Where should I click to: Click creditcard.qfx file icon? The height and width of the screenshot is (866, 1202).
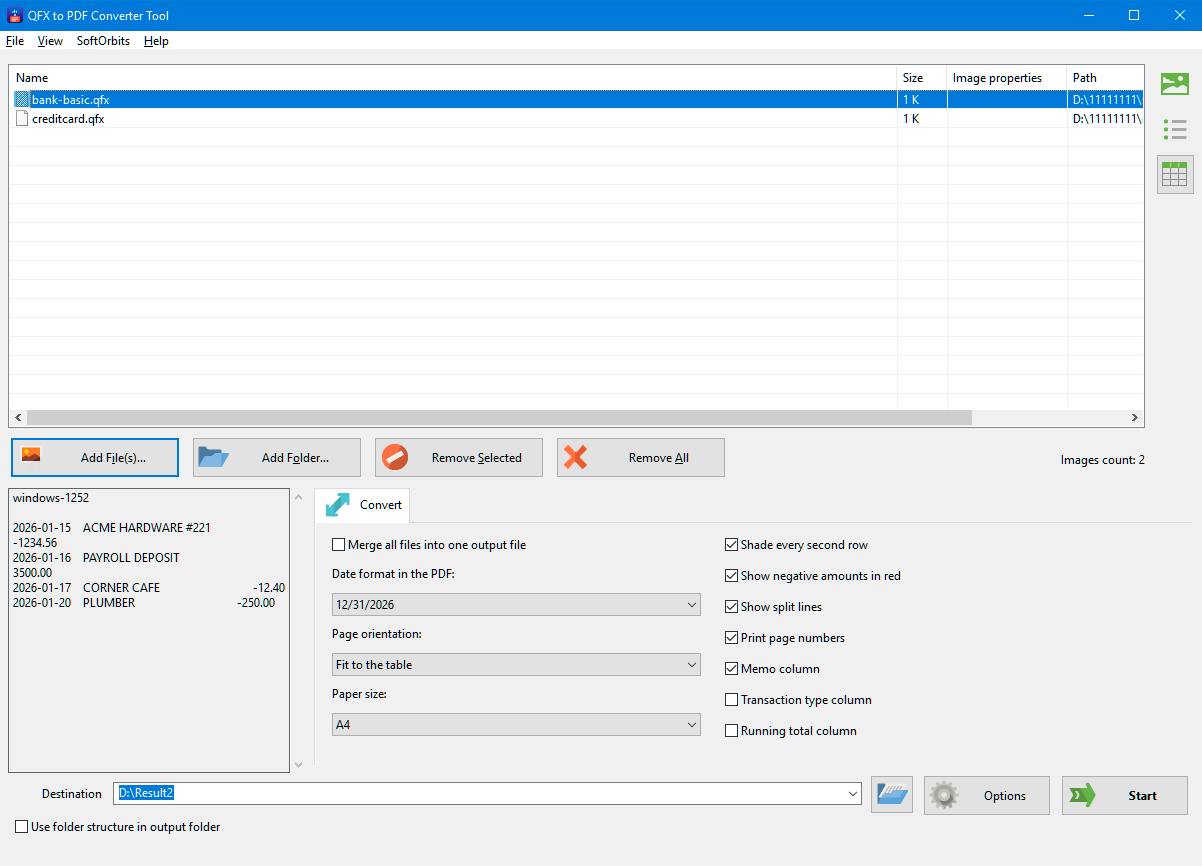pos(22,118)
